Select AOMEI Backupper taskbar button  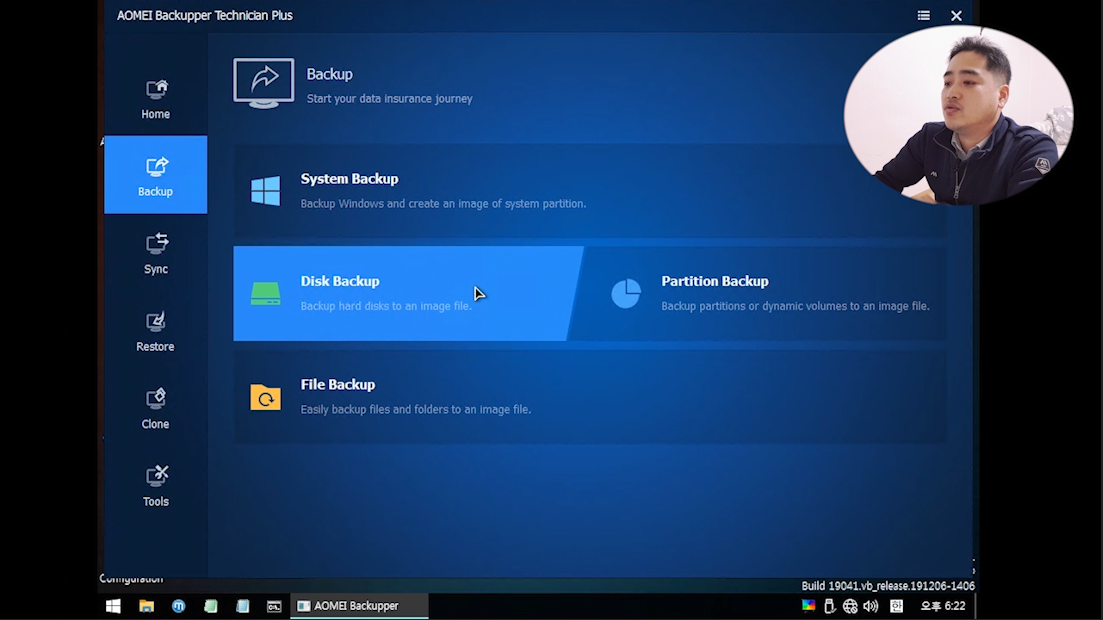click(359, 606)
